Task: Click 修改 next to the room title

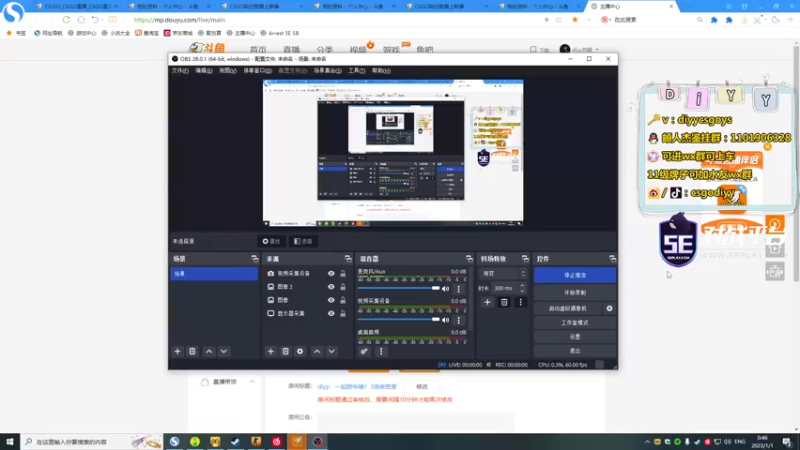Action: [422, 387]
